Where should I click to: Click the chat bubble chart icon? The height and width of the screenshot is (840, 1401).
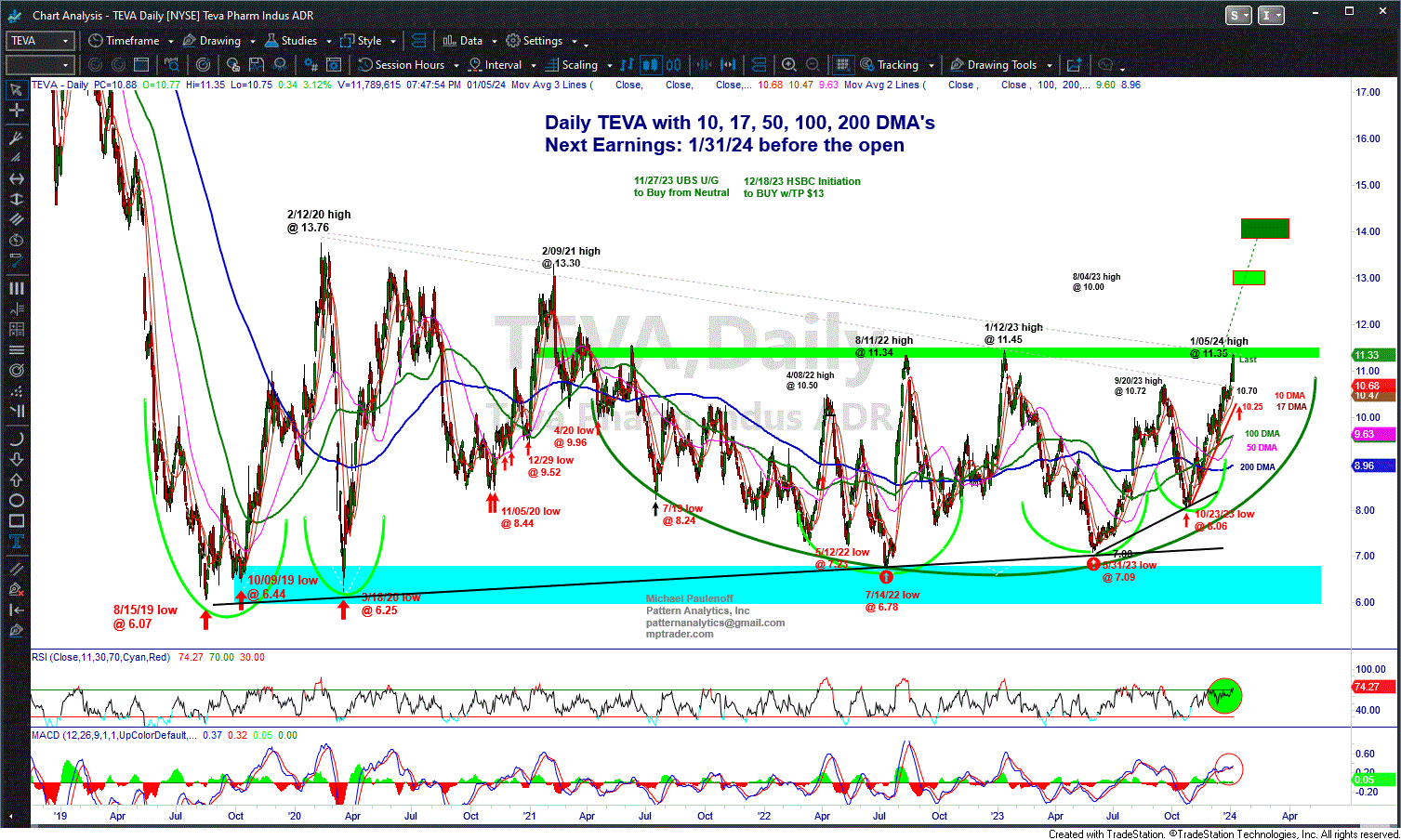tap(1105, 65)
